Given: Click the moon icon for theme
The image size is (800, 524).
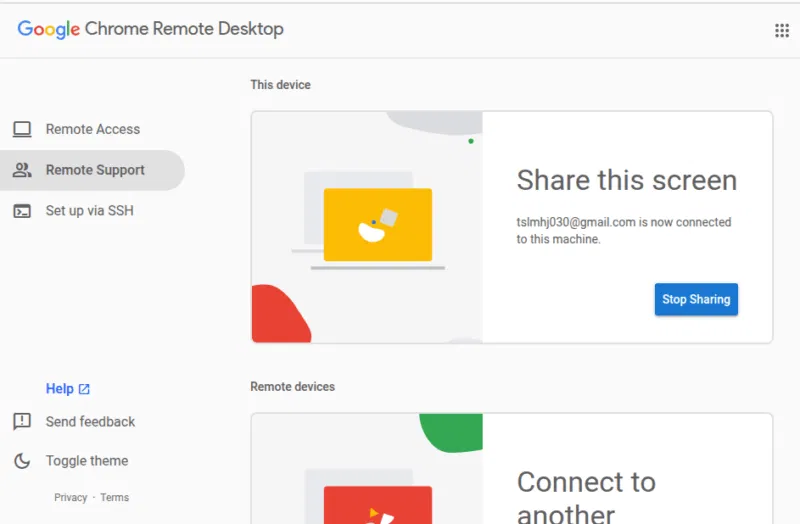Looking at the screenshot, I should coord(22,461).
